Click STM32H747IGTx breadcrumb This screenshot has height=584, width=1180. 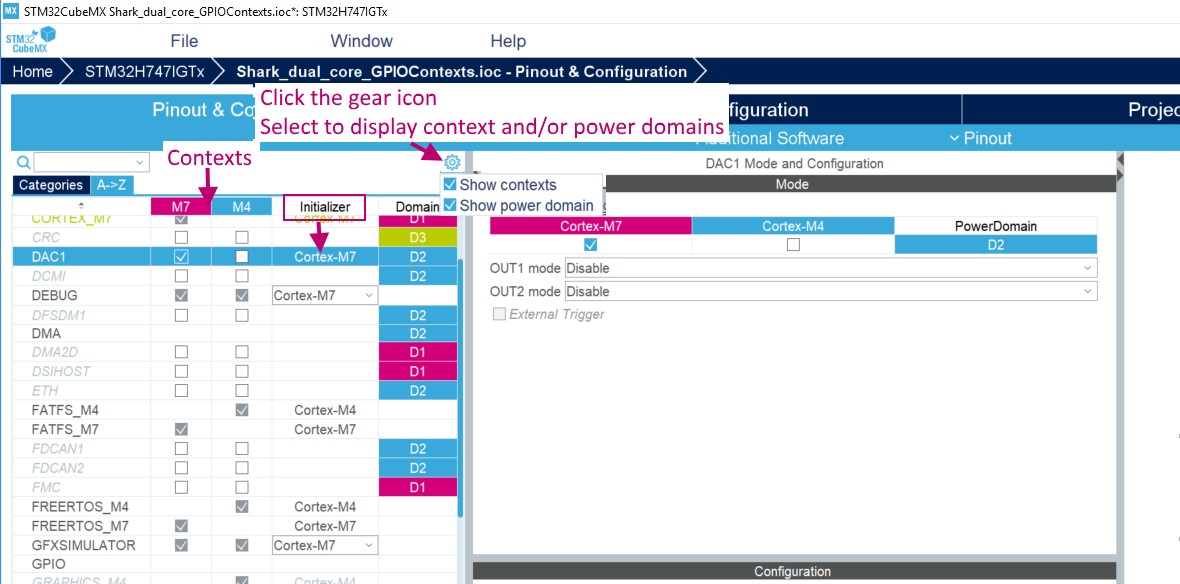tap(144, 72)
